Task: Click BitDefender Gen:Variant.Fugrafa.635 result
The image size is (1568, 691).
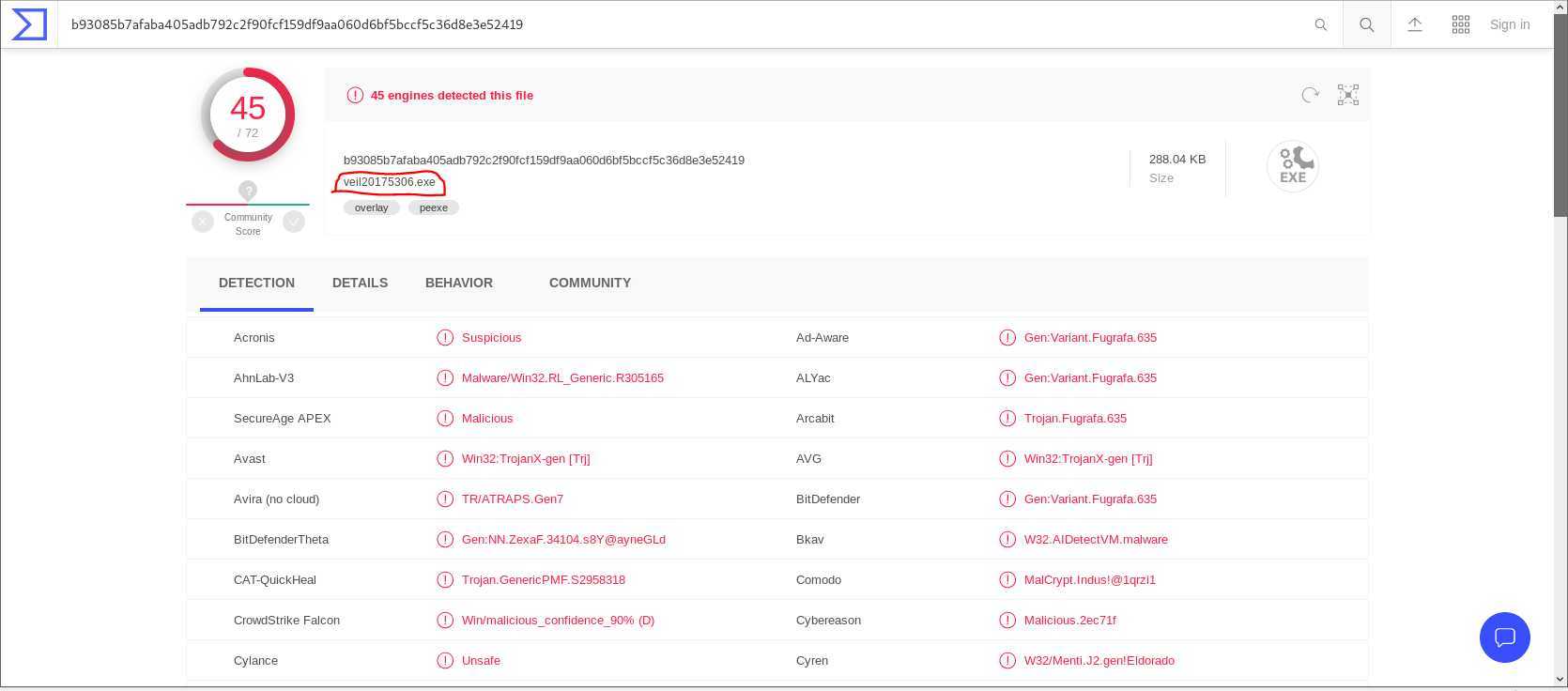Action: pyautogui.click(x=1090, y=499)
